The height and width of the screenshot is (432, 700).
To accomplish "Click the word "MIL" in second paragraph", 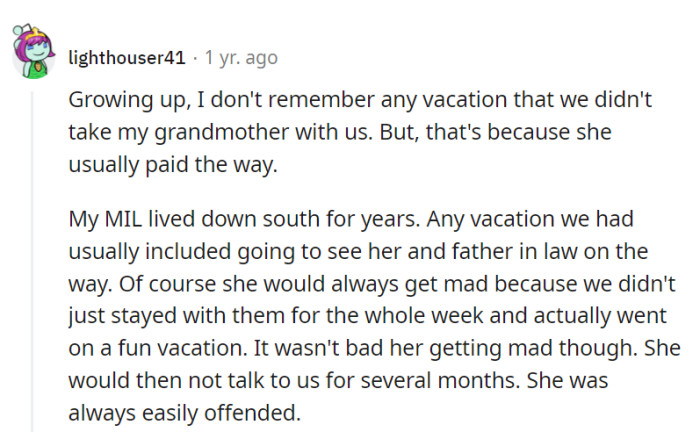I will tap(117, 218).
